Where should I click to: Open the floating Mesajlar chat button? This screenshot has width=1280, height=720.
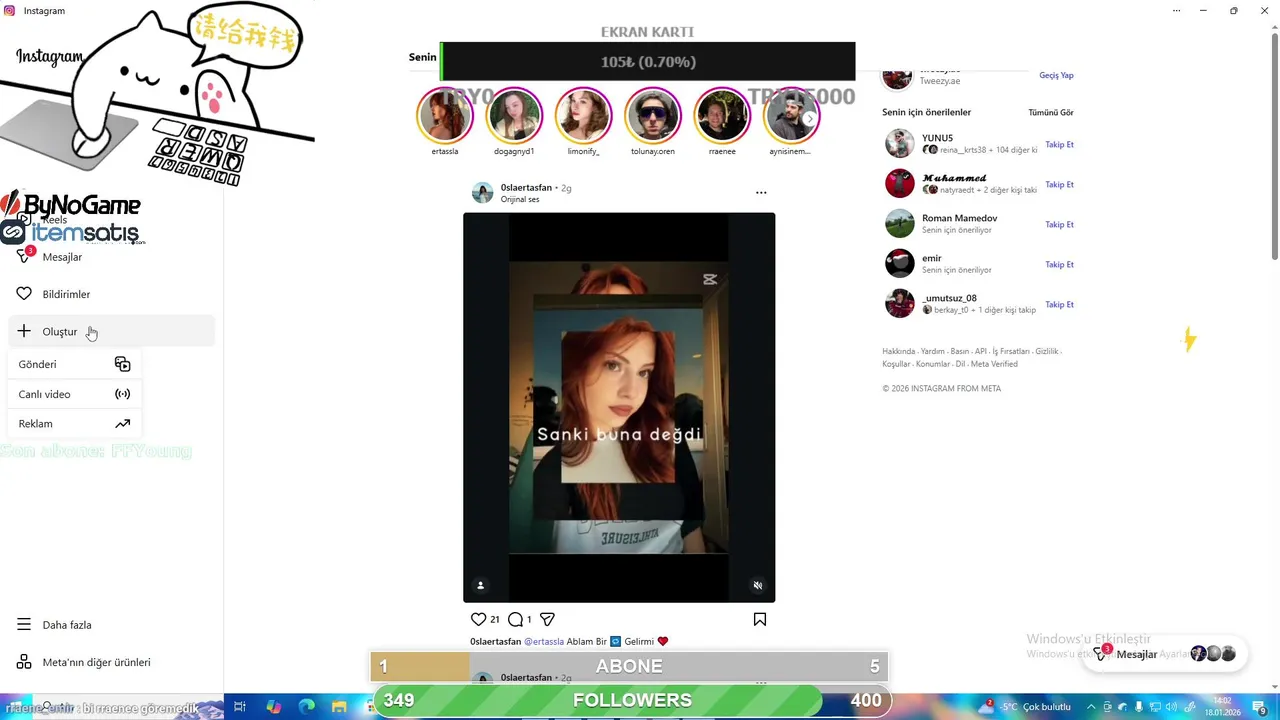(x=1164, y=654)
